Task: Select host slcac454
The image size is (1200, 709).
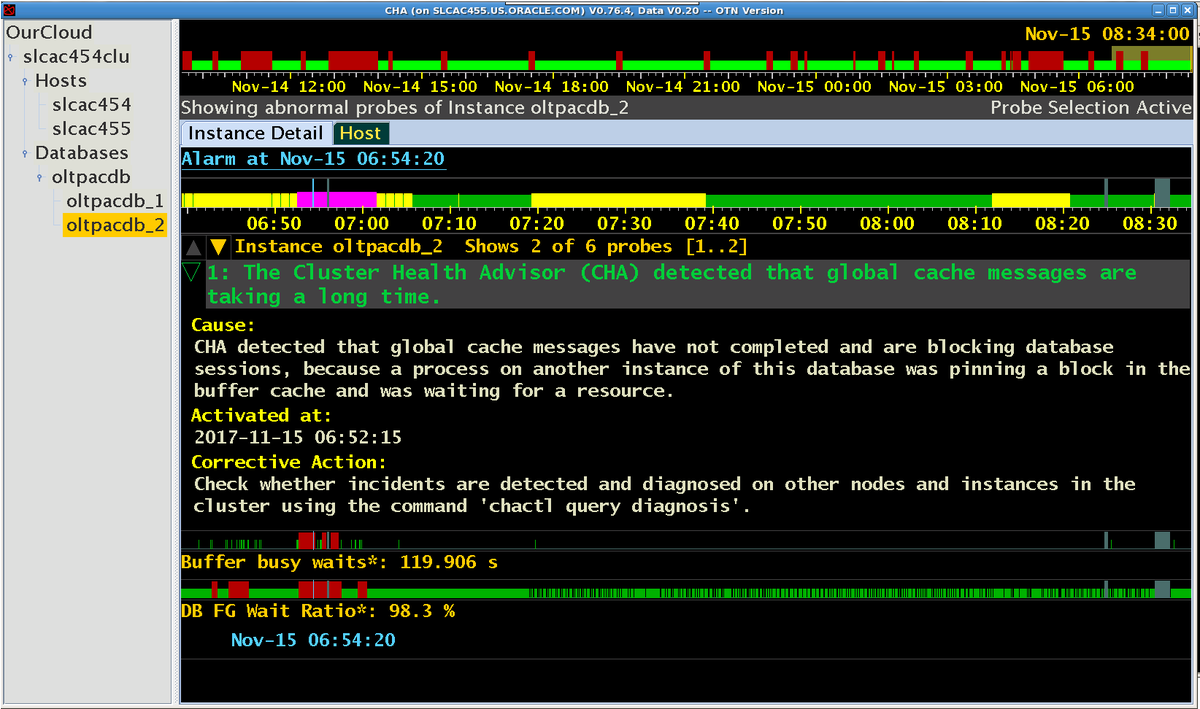Action: [91, 104]
